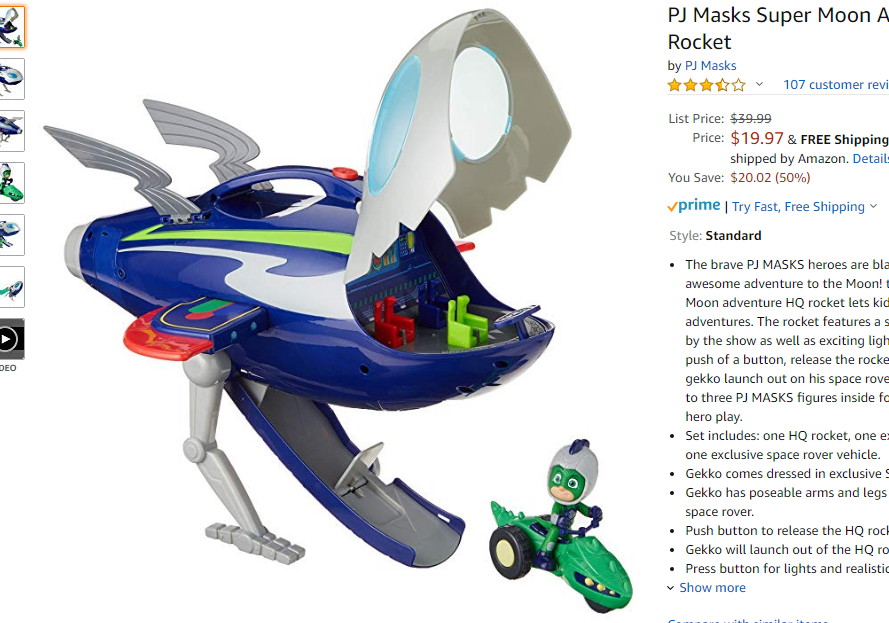889x623 pixels.
Task: Select the third product thumbnail image
Action: point(11,131)
